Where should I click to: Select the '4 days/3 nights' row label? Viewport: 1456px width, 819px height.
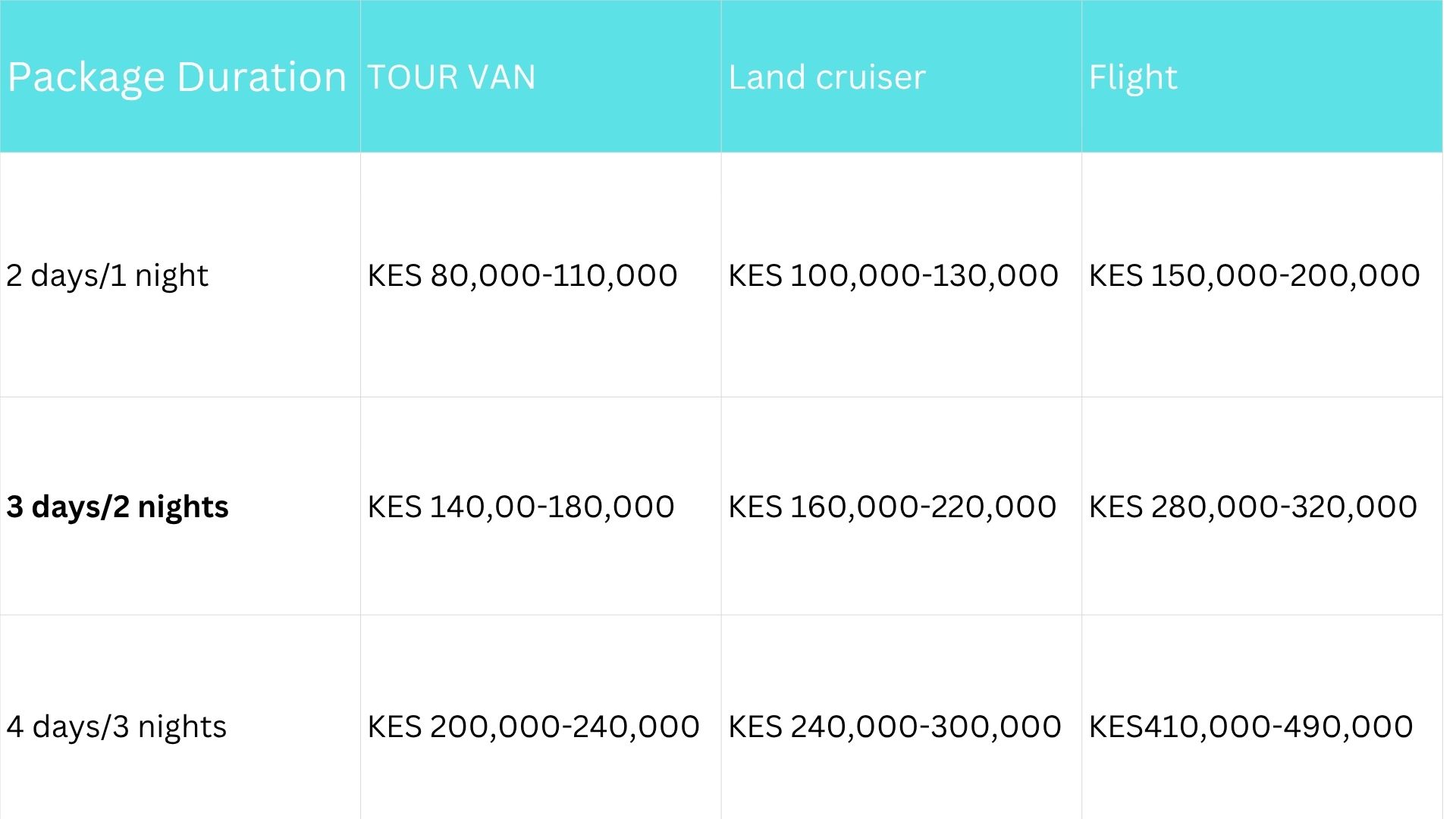click(116, 726)
